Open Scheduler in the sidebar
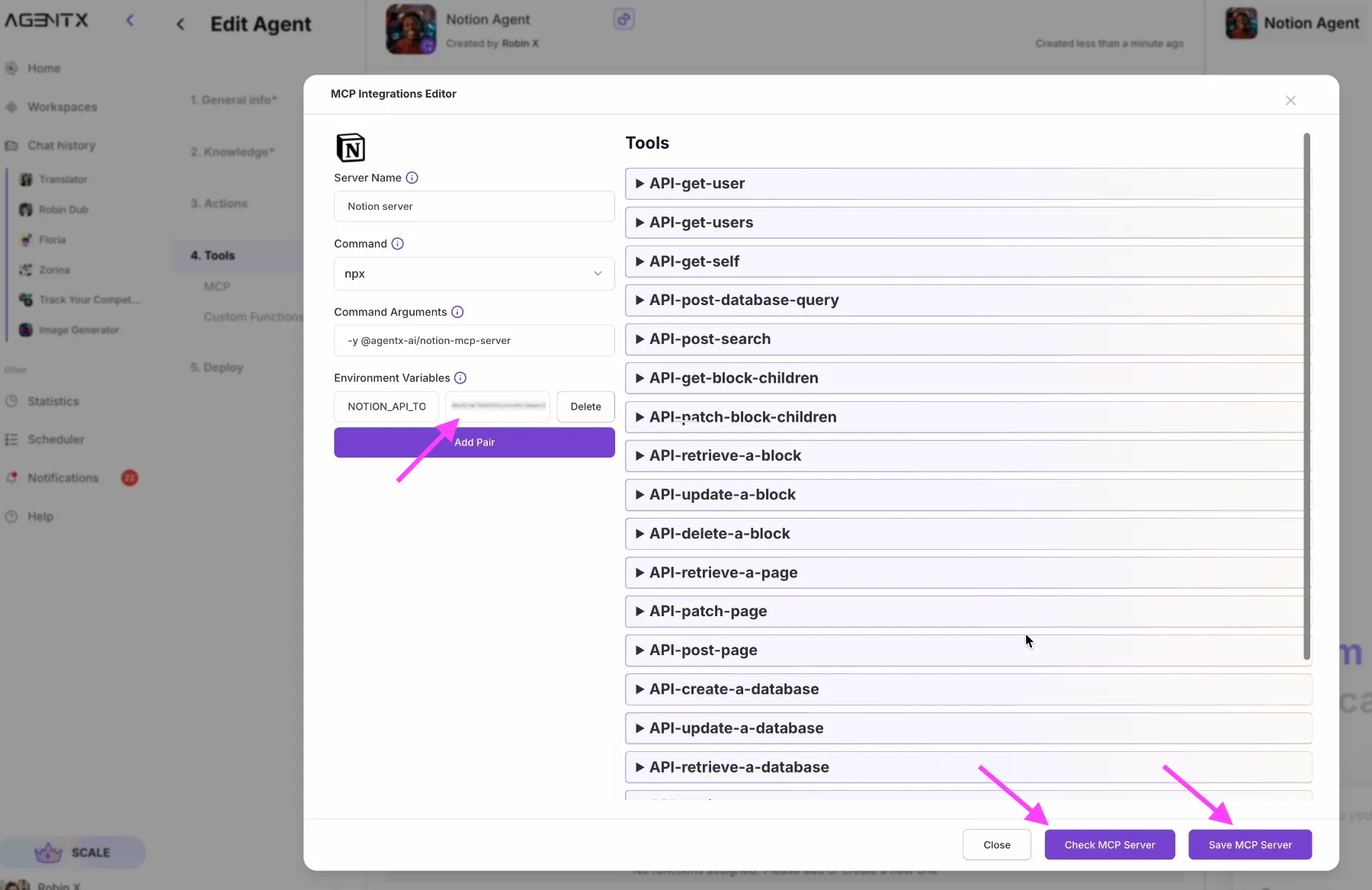The image size is (1372, 890). coord(56,439)
